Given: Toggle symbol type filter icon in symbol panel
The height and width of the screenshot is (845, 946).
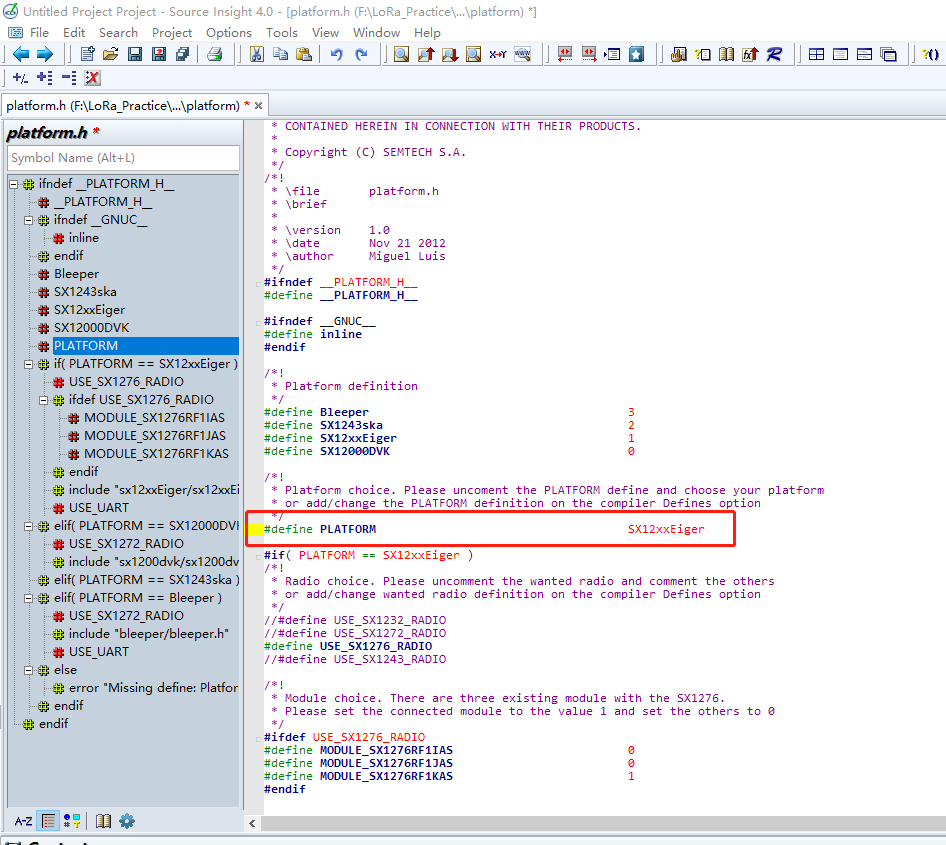Looking at the screenshot, I should coord(72,821).
